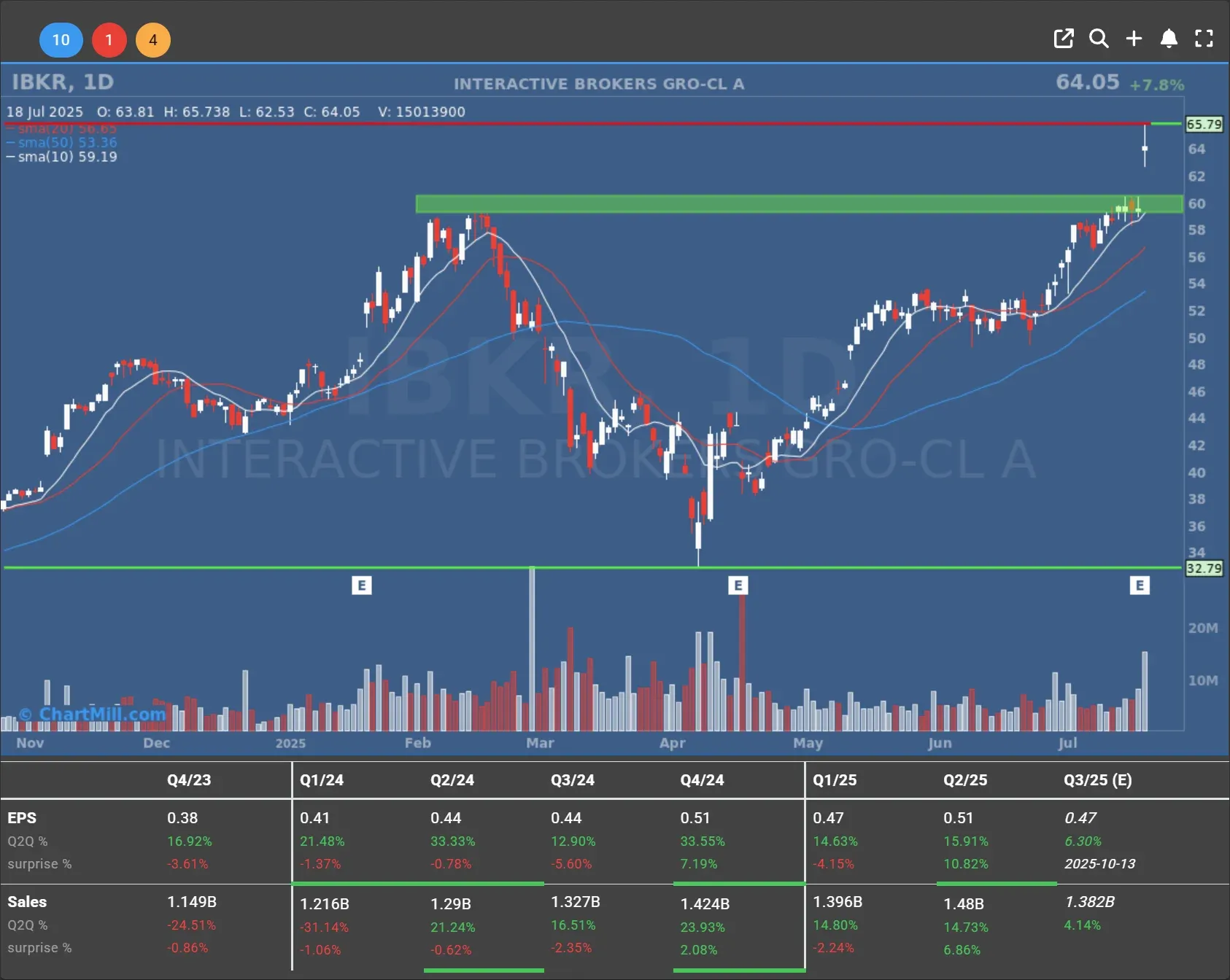This screenshot has width=1230, height=980.
Task: Click the plus add icon
Action: (x=1134, y=39)
